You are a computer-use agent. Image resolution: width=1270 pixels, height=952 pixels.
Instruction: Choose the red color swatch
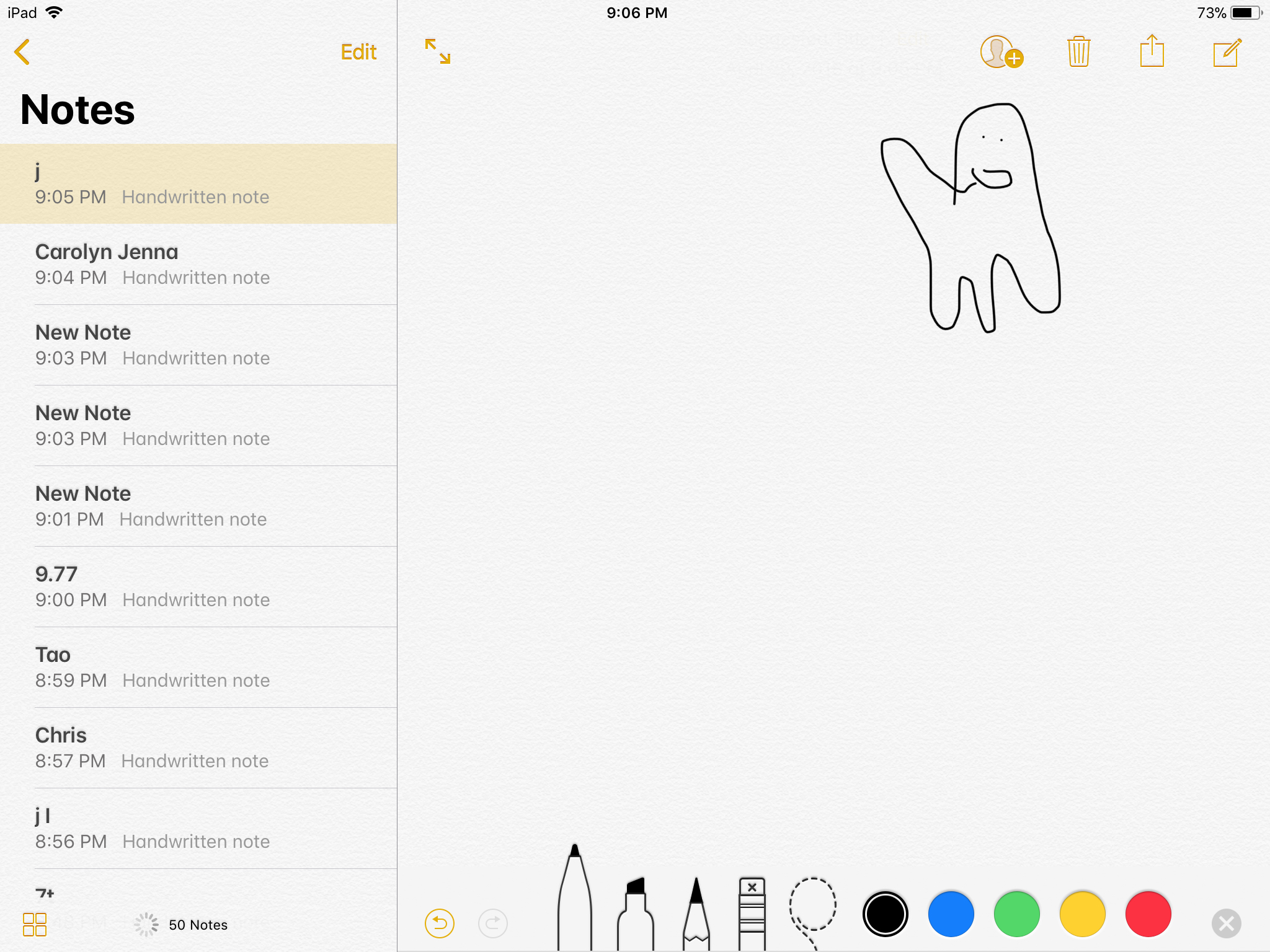[x=1148, y=914]
